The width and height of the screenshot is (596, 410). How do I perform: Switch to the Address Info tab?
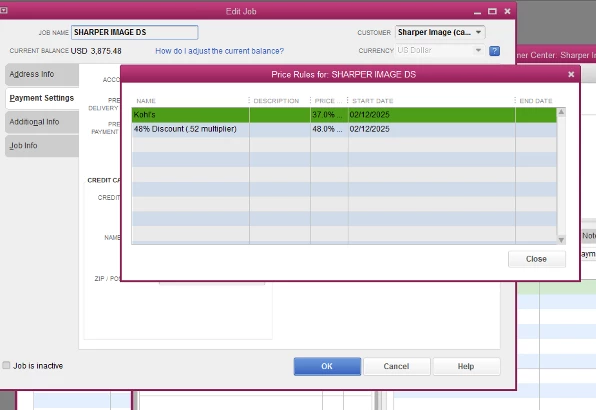click(42, 74)
